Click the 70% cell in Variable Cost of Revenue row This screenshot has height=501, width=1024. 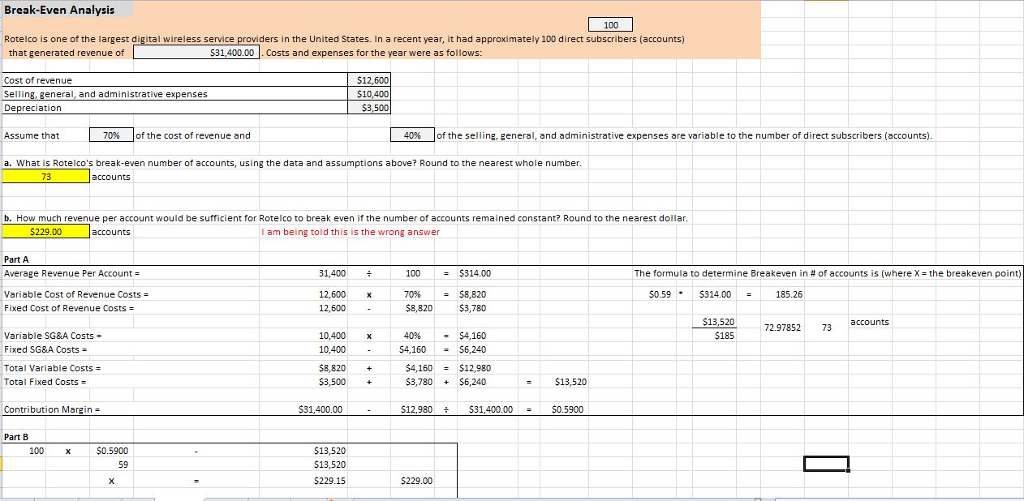click(412, 294)
